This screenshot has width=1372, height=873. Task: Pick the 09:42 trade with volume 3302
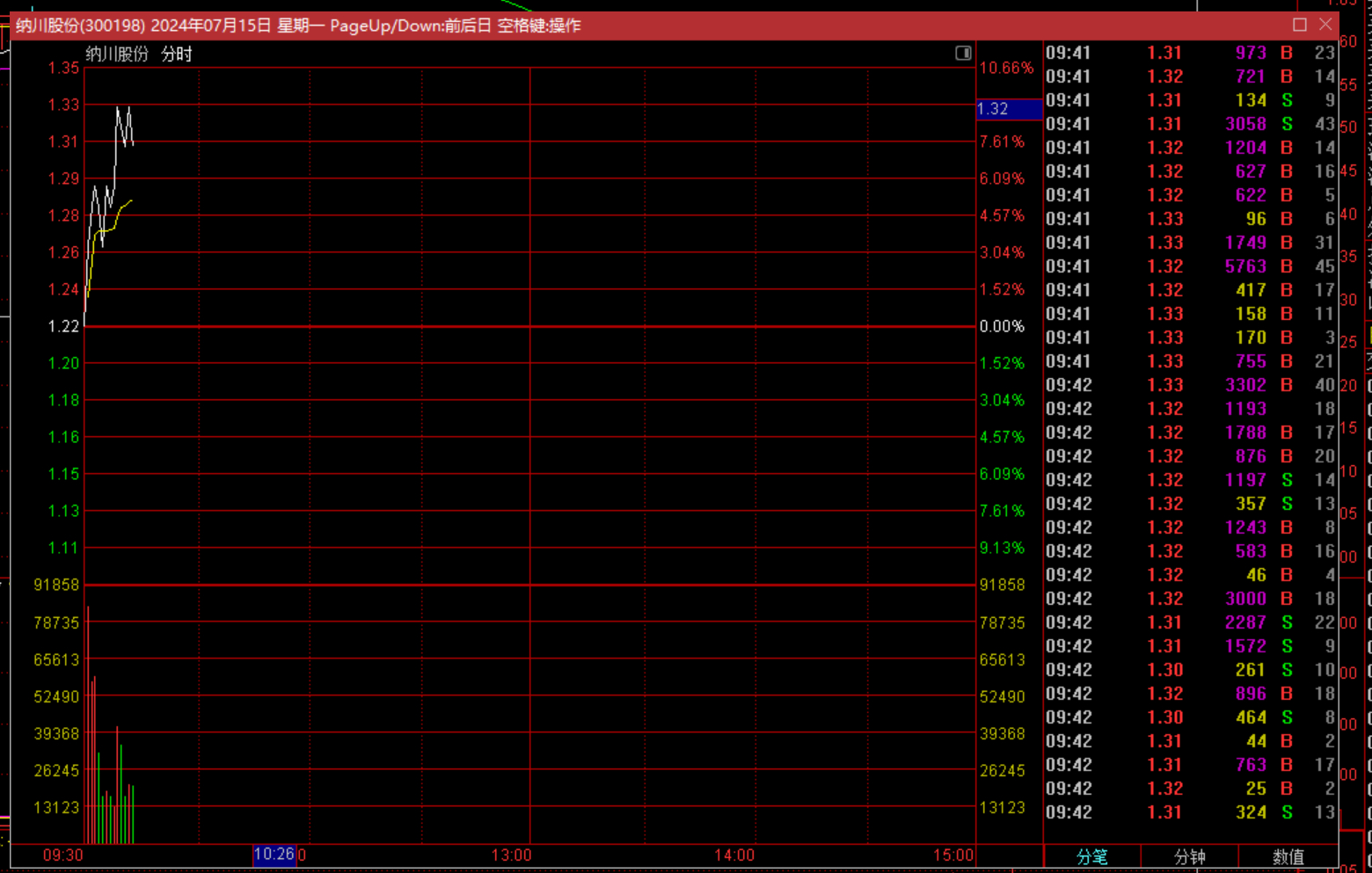pyautogui.click(x=1189, y=385)
